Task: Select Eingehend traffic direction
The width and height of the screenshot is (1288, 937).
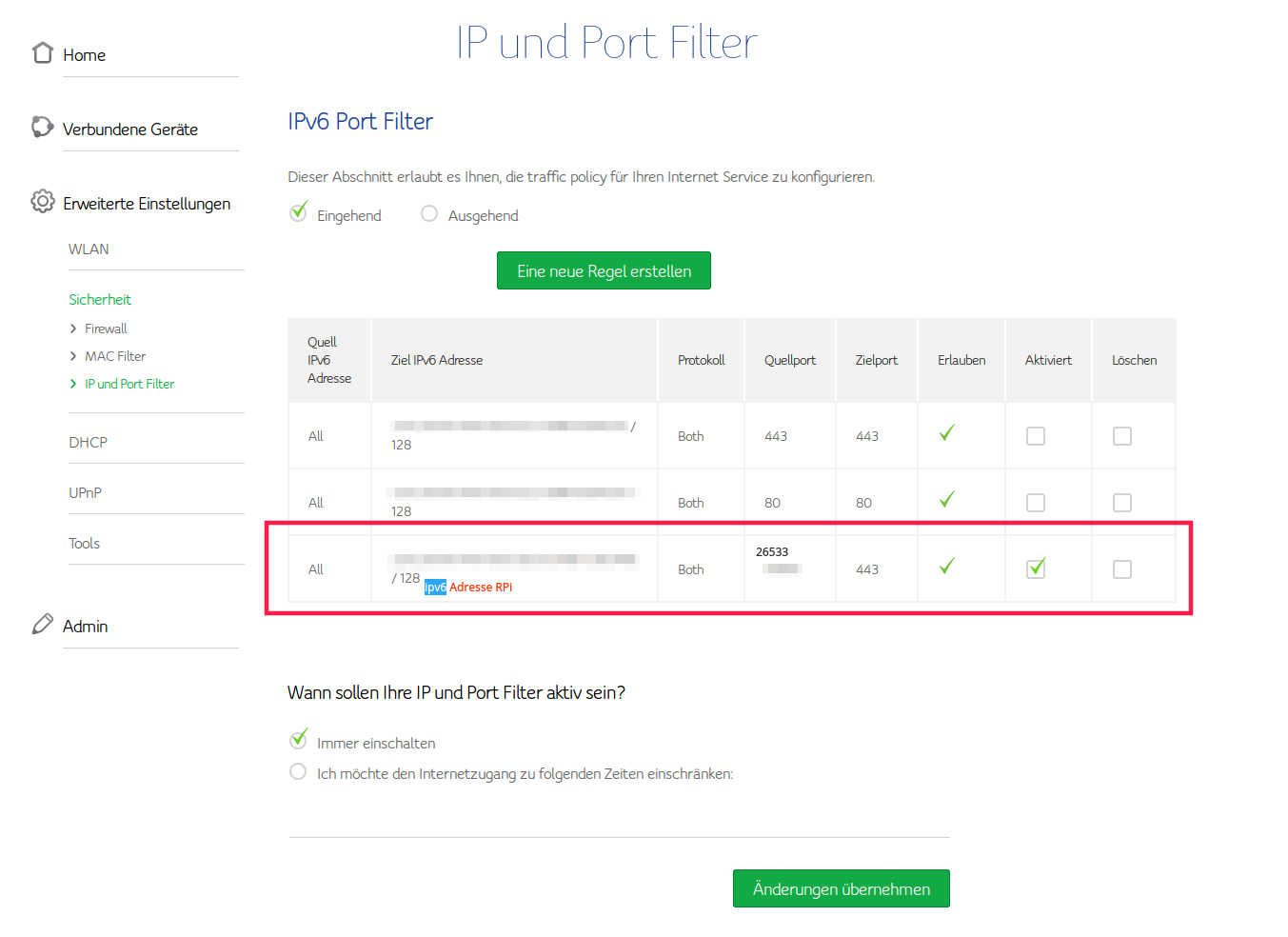Action: [299, 212]
